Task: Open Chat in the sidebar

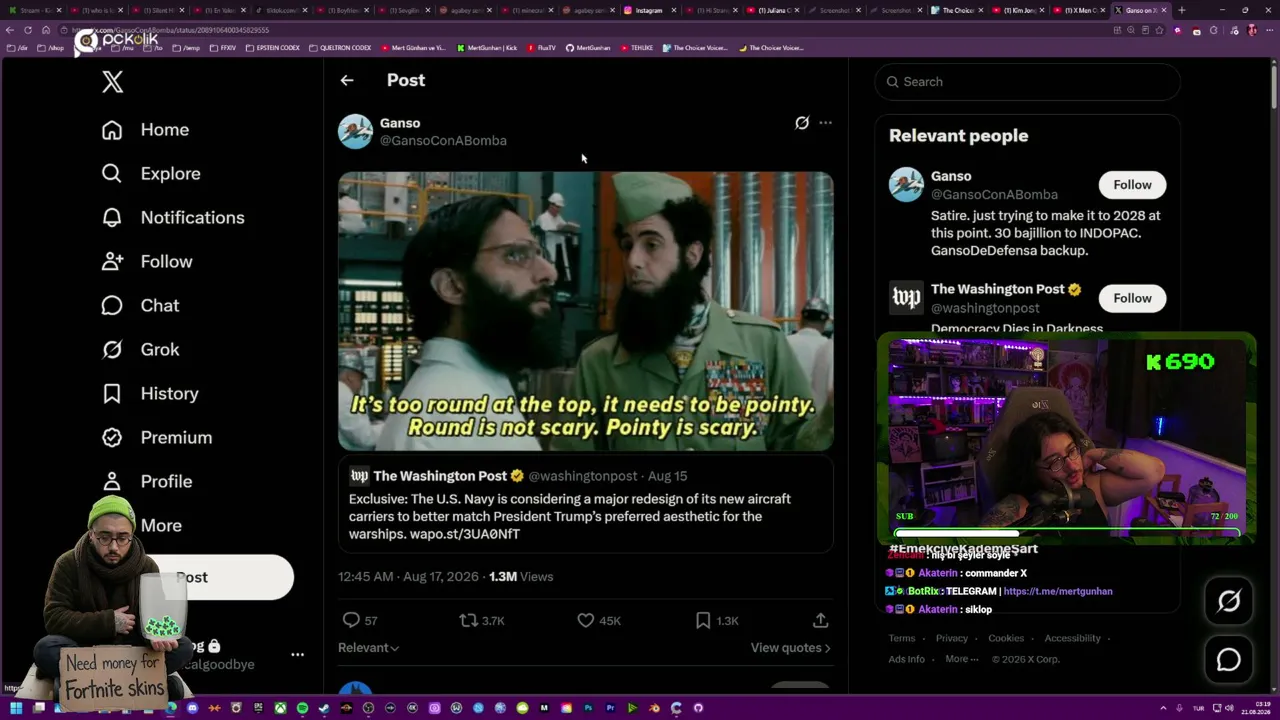Action: 140,306
